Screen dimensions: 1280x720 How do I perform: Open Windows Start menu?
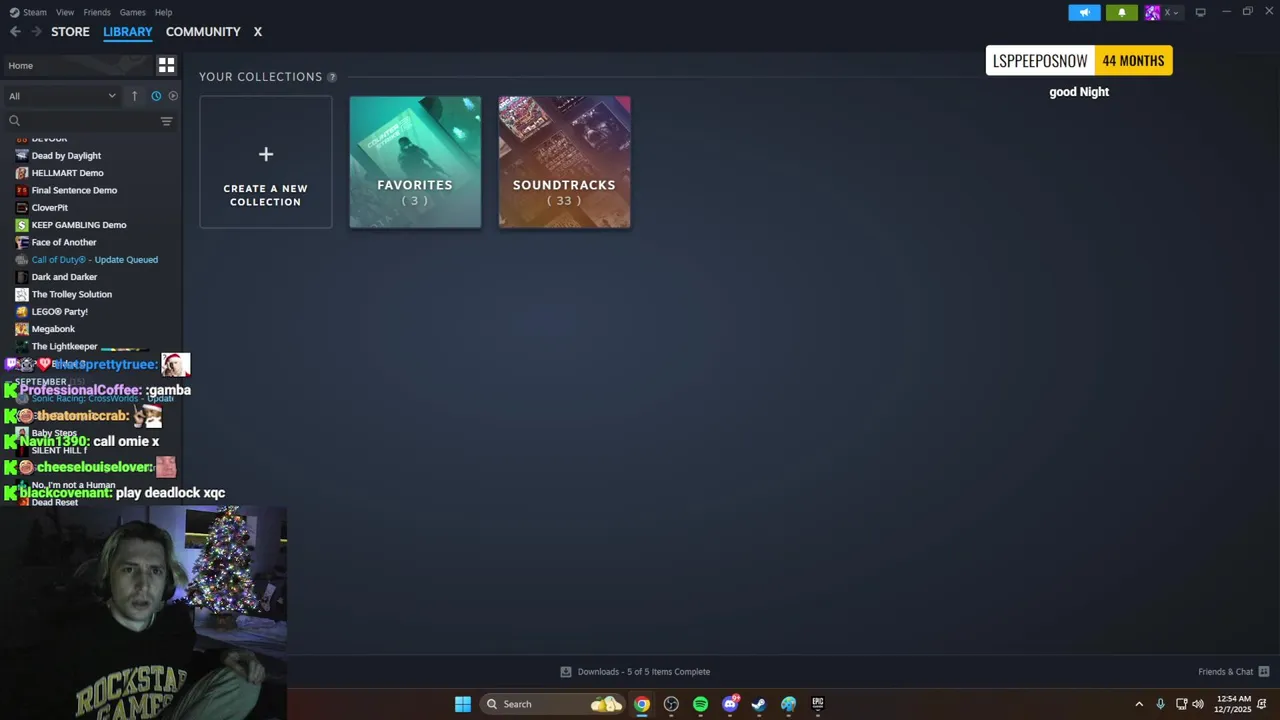click(x=463, y=704)
